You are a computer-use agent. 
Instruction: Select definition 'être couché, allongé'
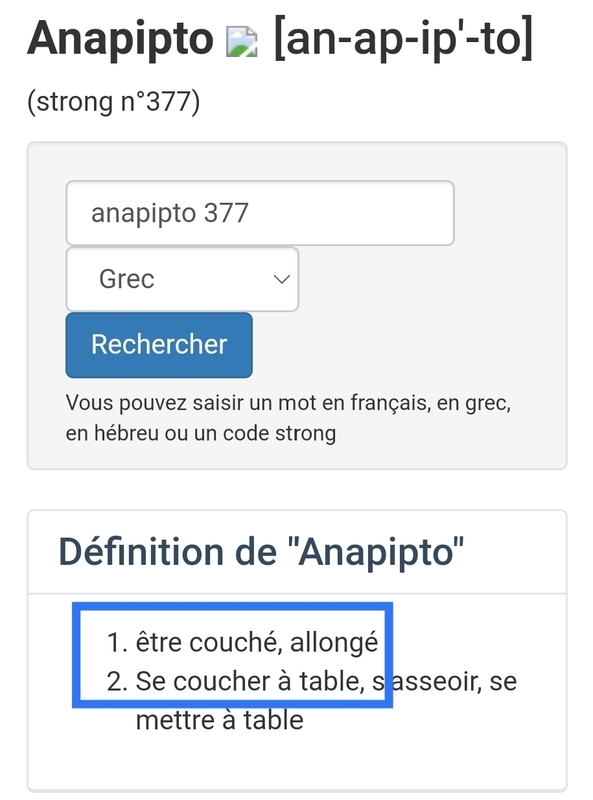pos(257,642)
